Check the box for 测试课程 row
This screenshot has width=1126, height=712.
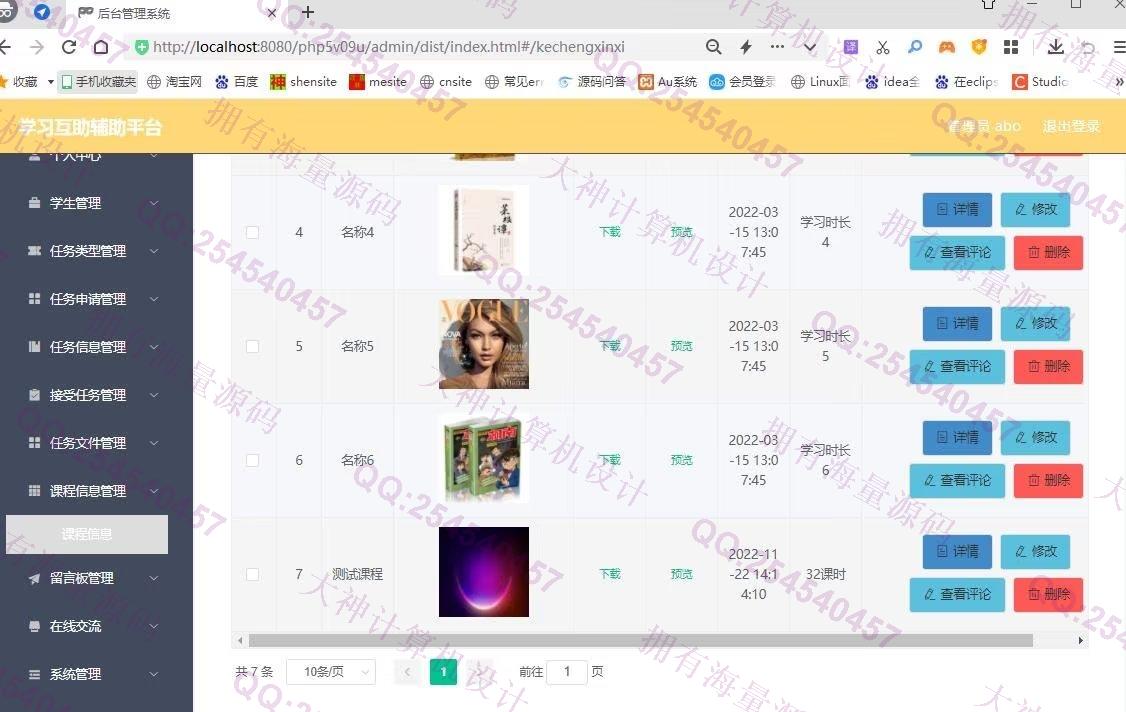point(252,574)
